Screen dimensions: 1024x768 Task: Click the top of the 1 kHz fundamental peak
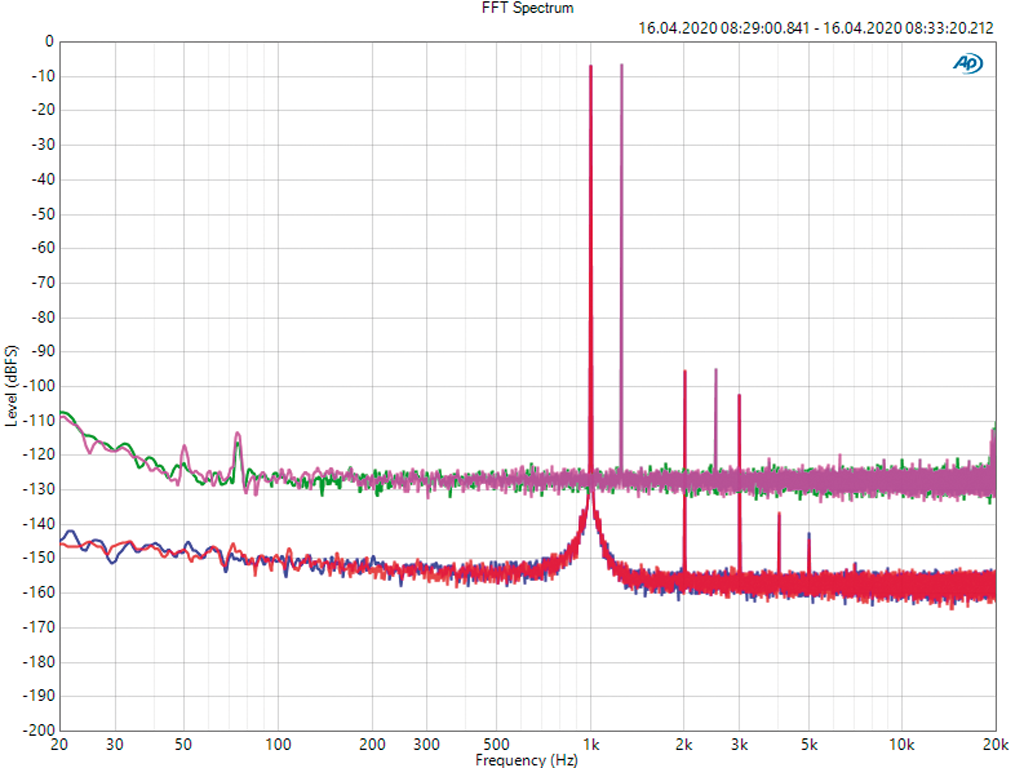[x=591, y=67]
